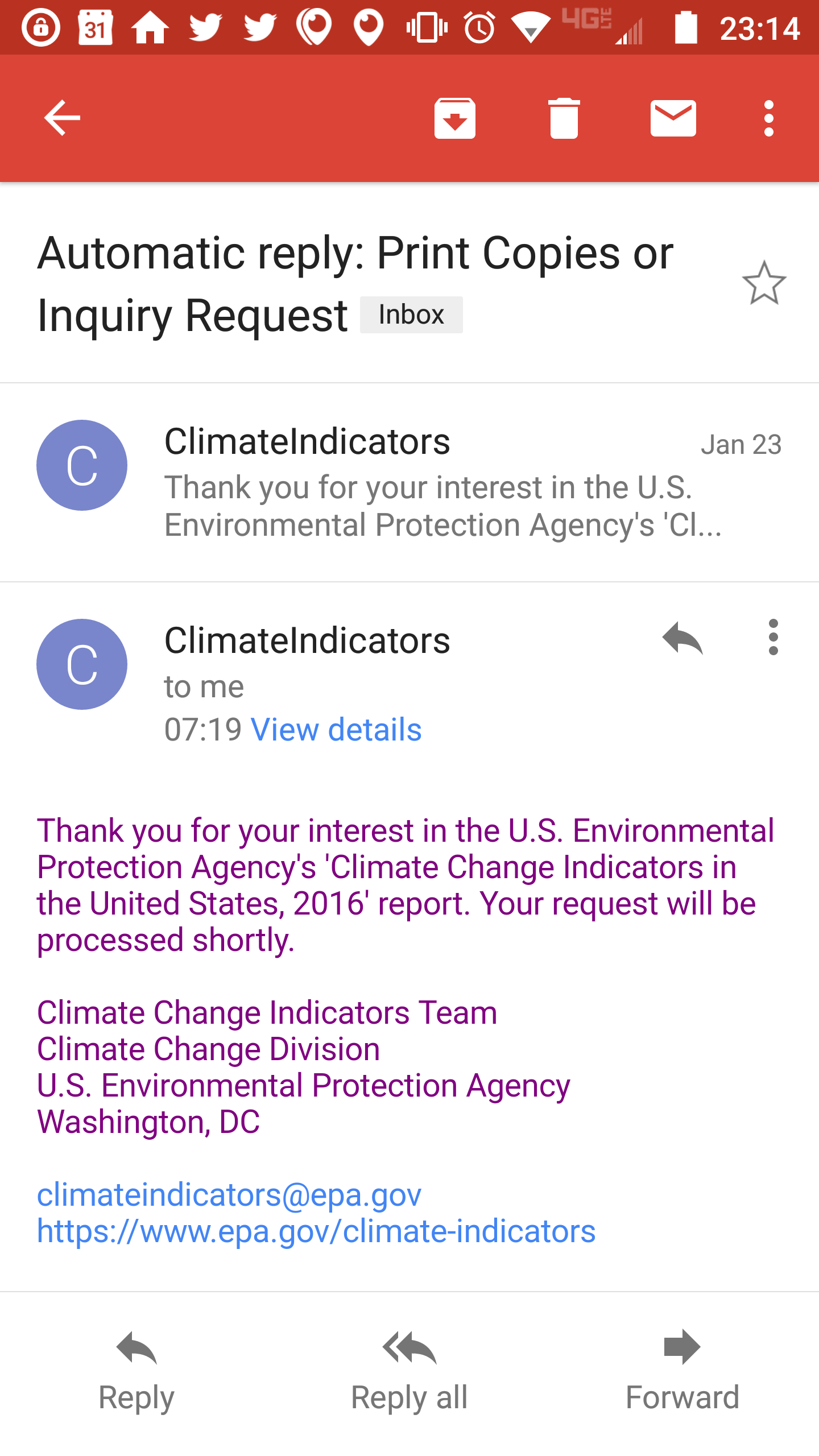Image resolution: width=819 pixels, height=1456 pixels.
Task: Star this Automatic reply conversation
Action: 764,283
